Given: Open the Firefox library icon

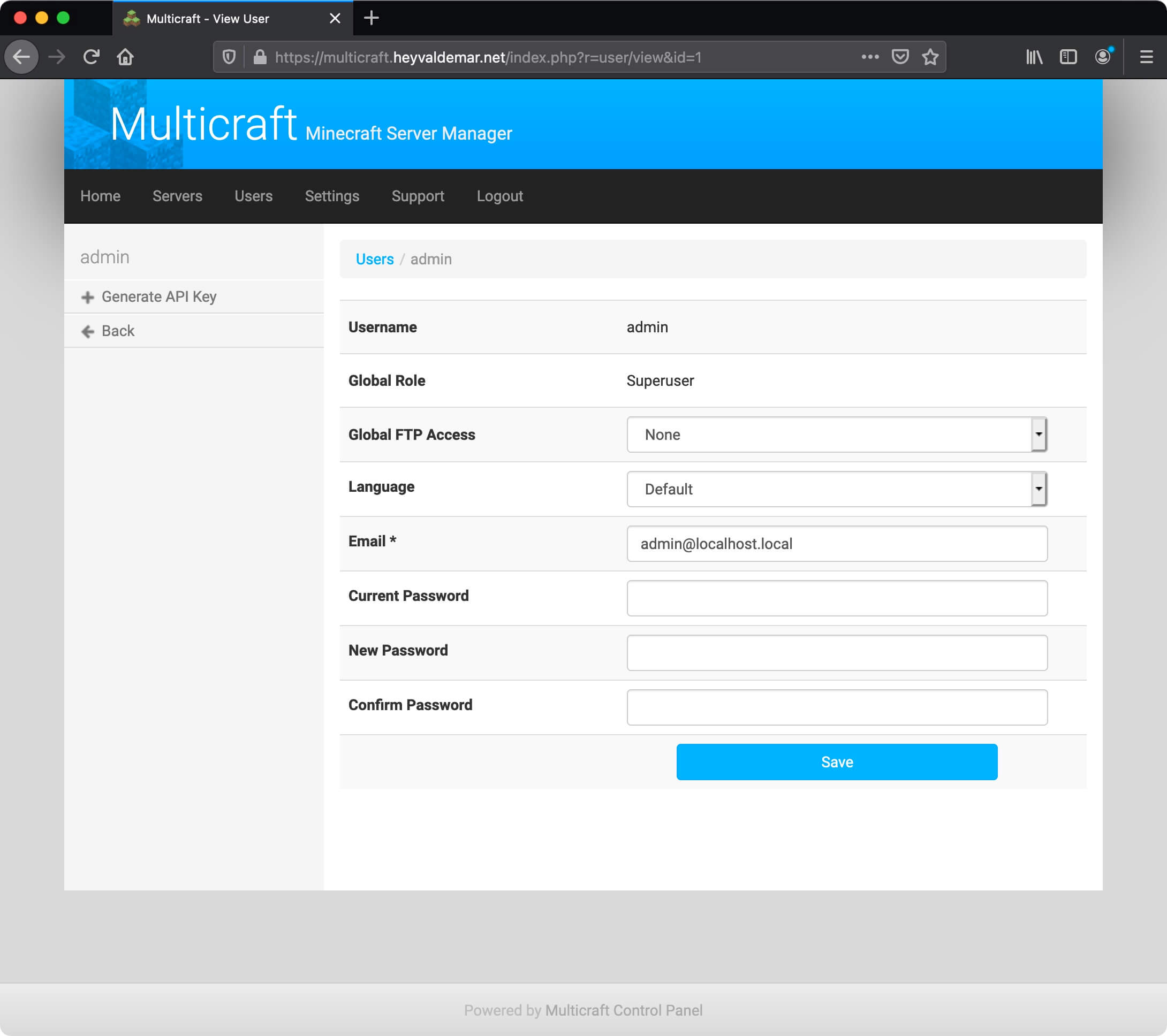Looking at the screenshot, I should 1034,57.
